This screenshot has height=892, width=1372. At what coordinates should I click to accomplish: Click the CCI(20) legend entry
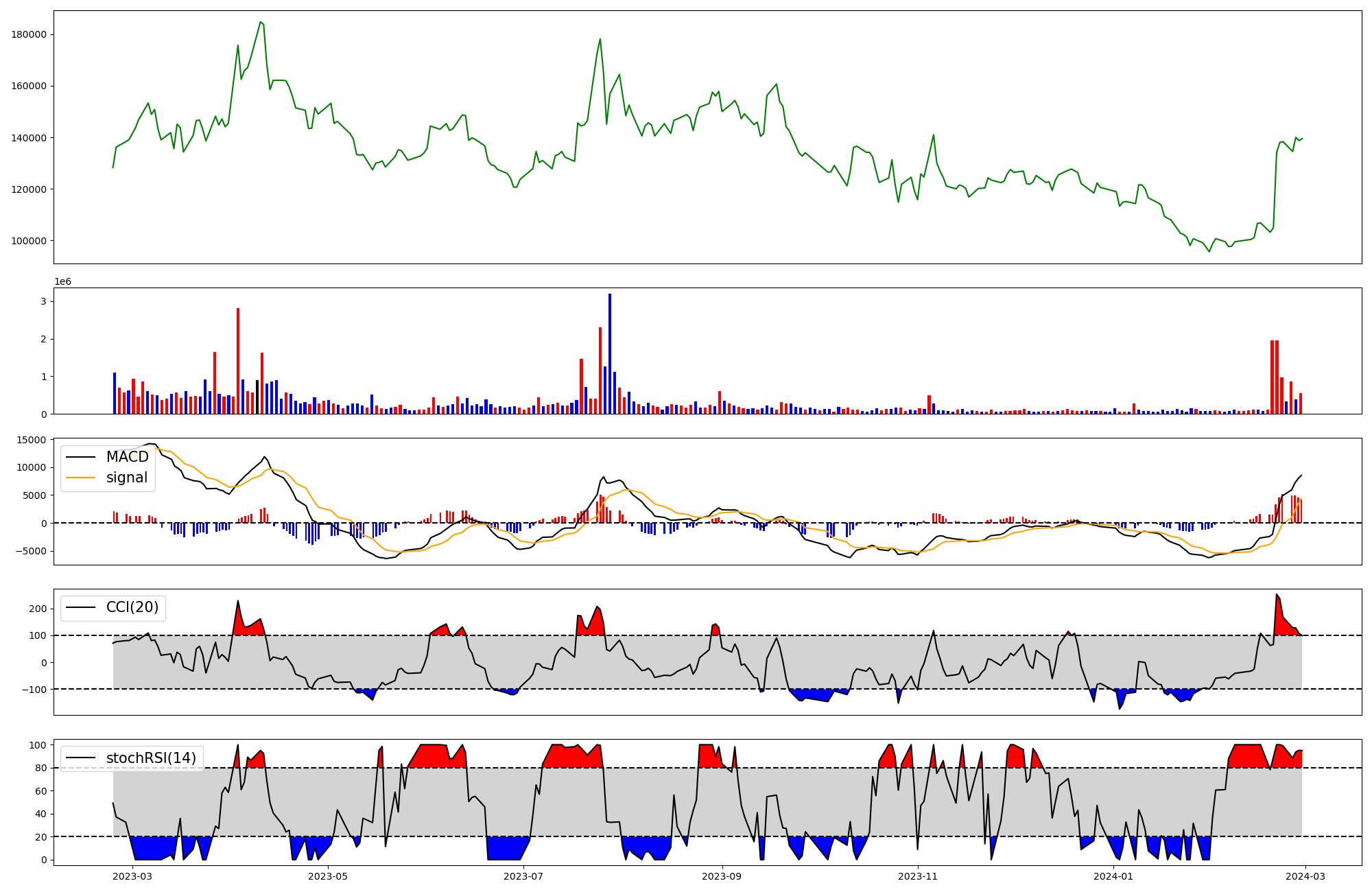(x=132, y=607)
